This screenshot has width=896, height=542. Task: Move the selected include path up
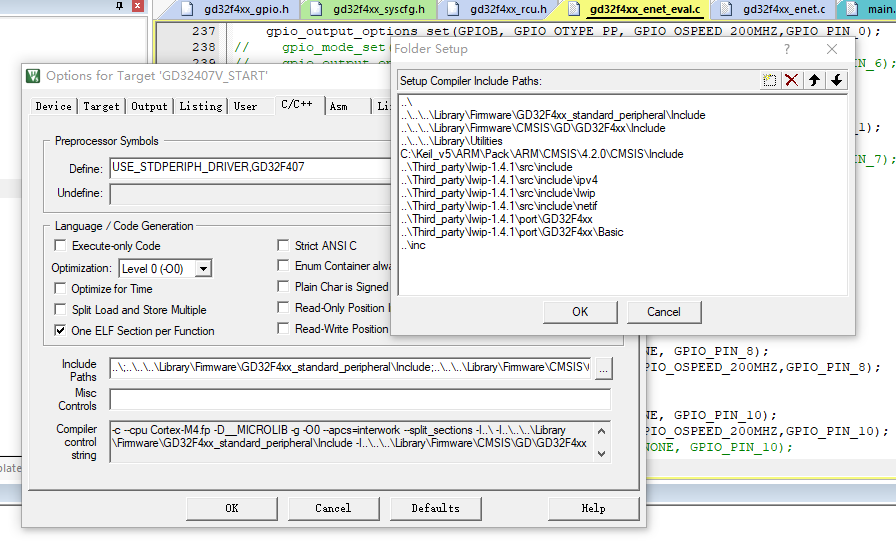click(814, 81)
